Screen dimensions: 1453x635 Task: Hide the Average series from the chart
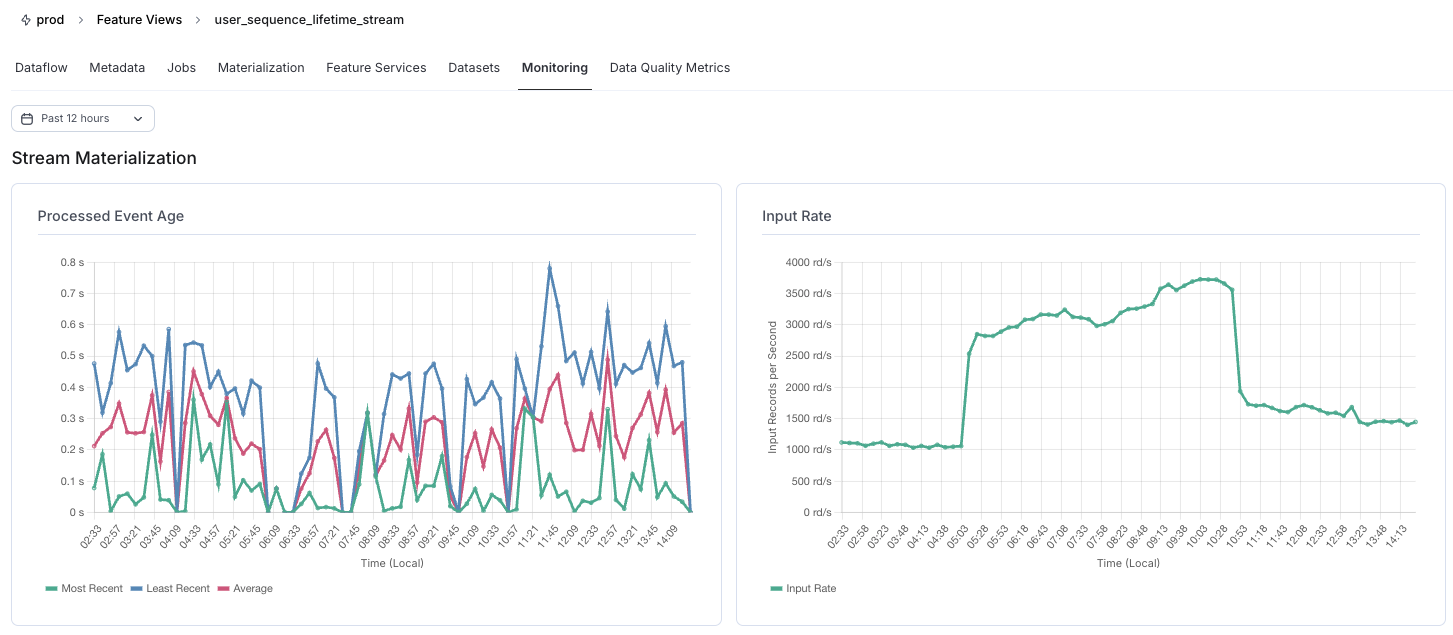[245, 588]
